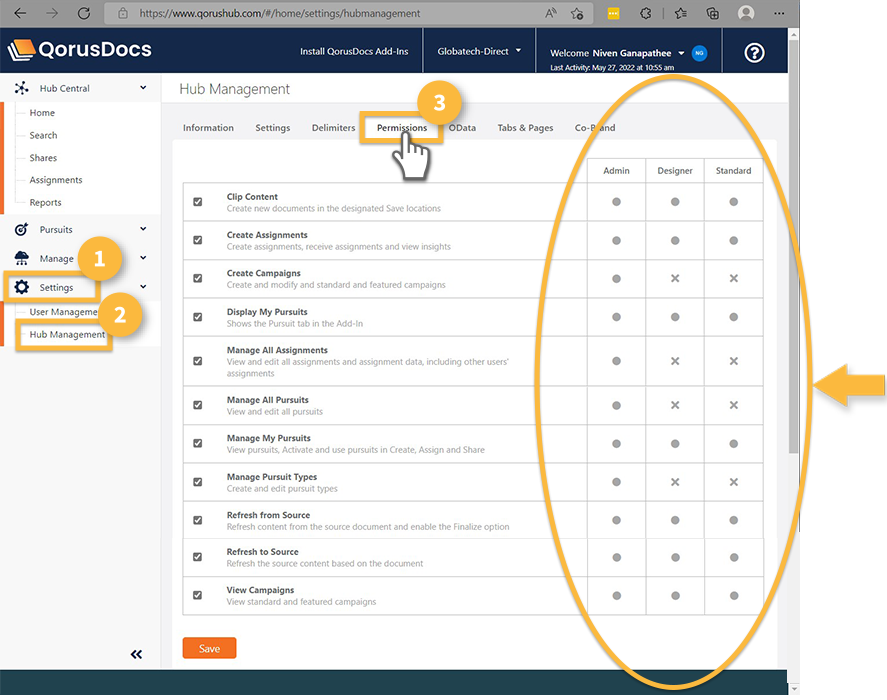
Task: Click the NG user avatar badge
Action: pyautogui.click(x=700, y=53)
